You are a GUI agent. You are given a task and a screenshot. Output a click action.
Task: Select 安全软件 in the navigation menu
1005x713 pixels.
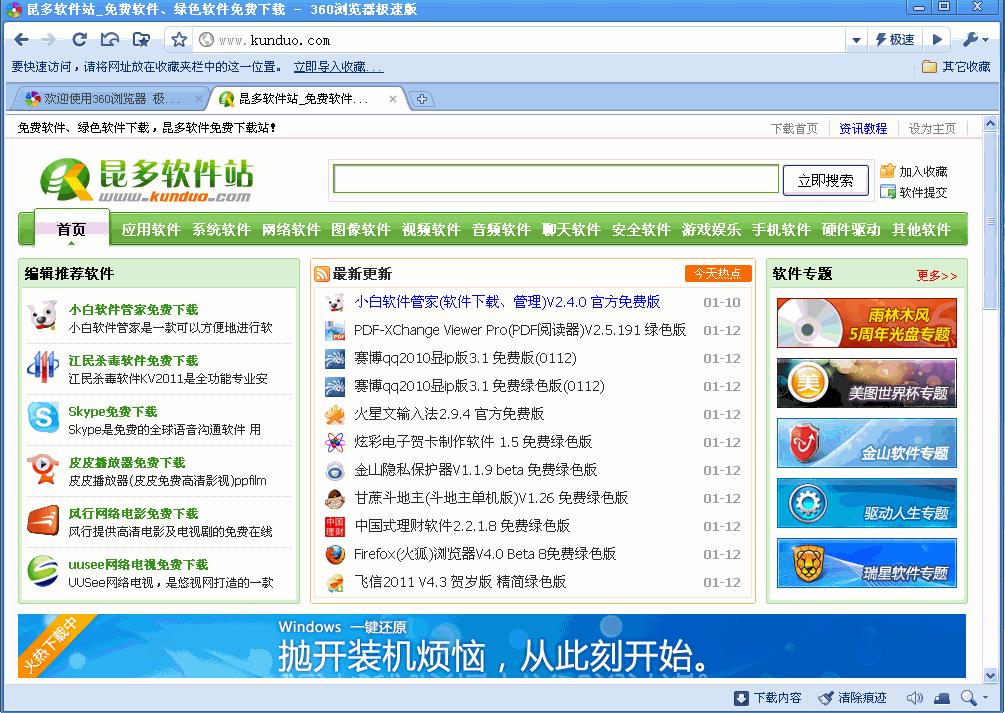click(641, 229)
